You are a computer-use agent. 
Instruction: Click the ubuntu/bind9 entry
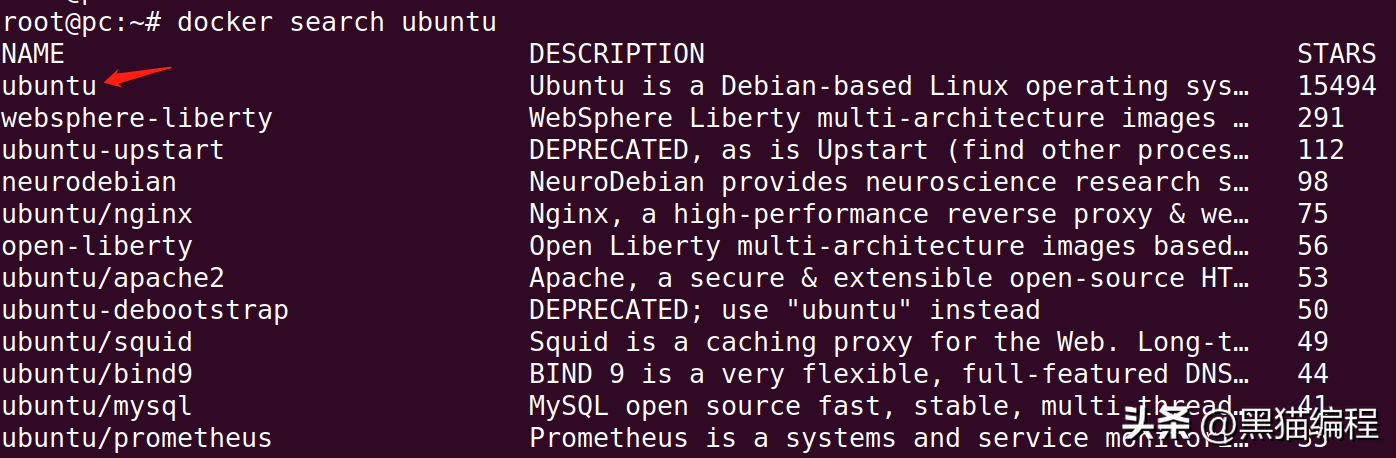(96, 374)
